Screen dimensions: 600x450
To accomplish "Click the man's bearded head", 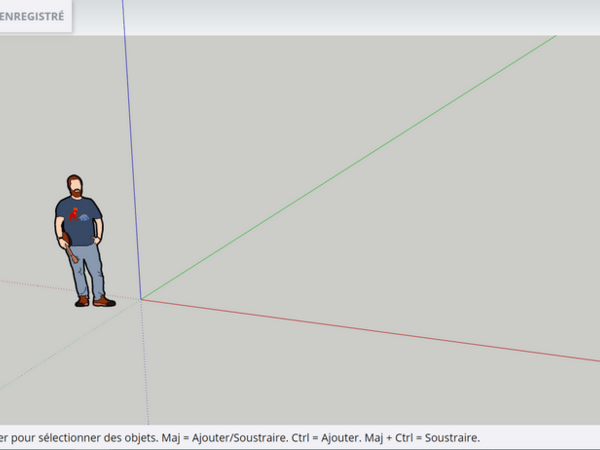I will coord(76,186).
